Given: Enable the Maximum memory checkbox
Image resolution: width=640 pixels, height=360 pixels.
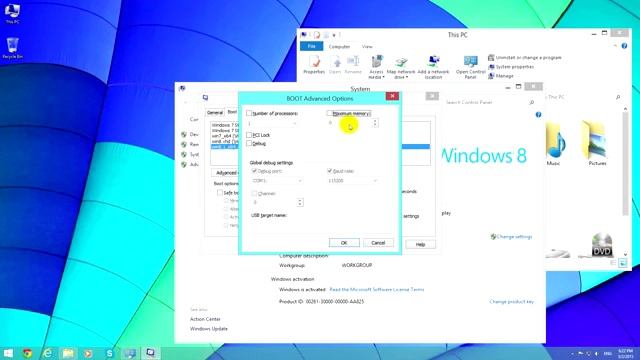Looking at the screenshot, I should [x=329, y=113].
